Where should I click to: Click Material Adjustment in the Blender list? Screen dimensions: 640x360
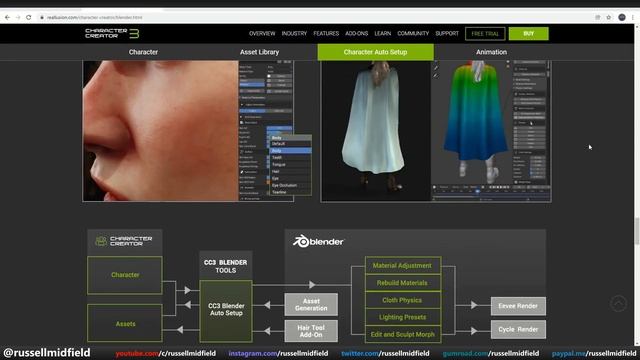pyautogui.click(x=402, y=265)
